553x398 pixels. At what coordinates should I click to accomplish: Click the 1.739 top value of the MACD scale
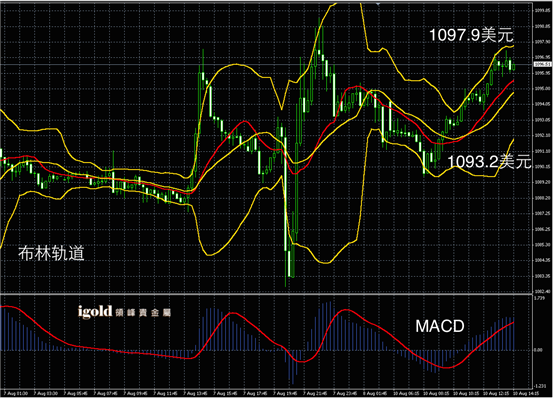540,298
